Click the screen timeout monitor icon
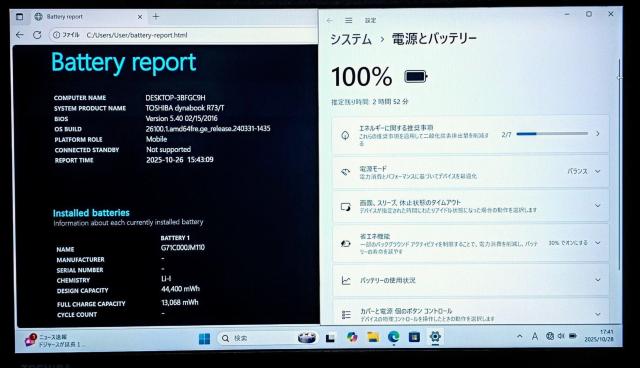Screen dimensions: 640x368 coord(345,207)
